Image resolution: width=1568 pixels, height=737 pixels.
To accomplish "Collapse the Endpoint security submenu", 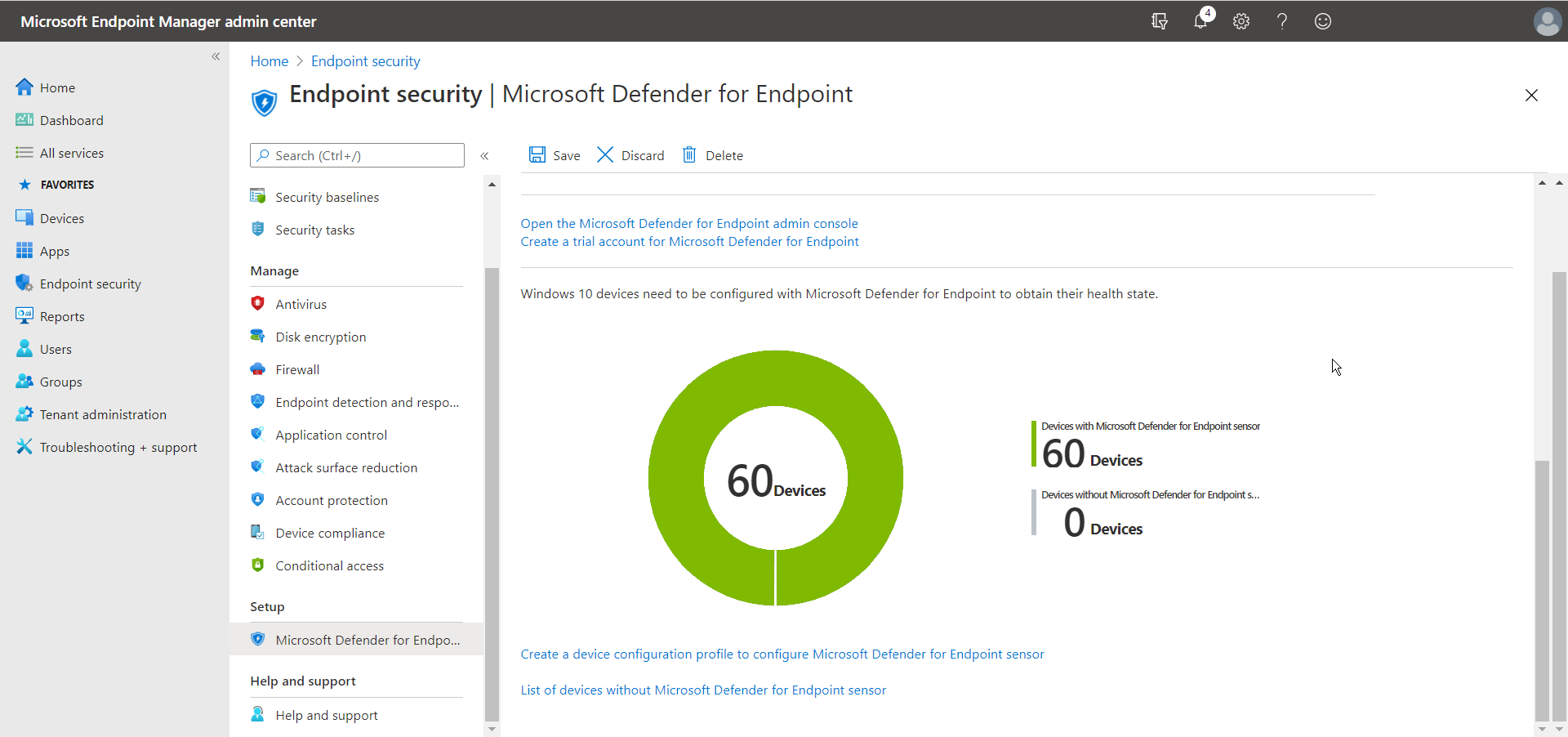I will tap(484, 155).
